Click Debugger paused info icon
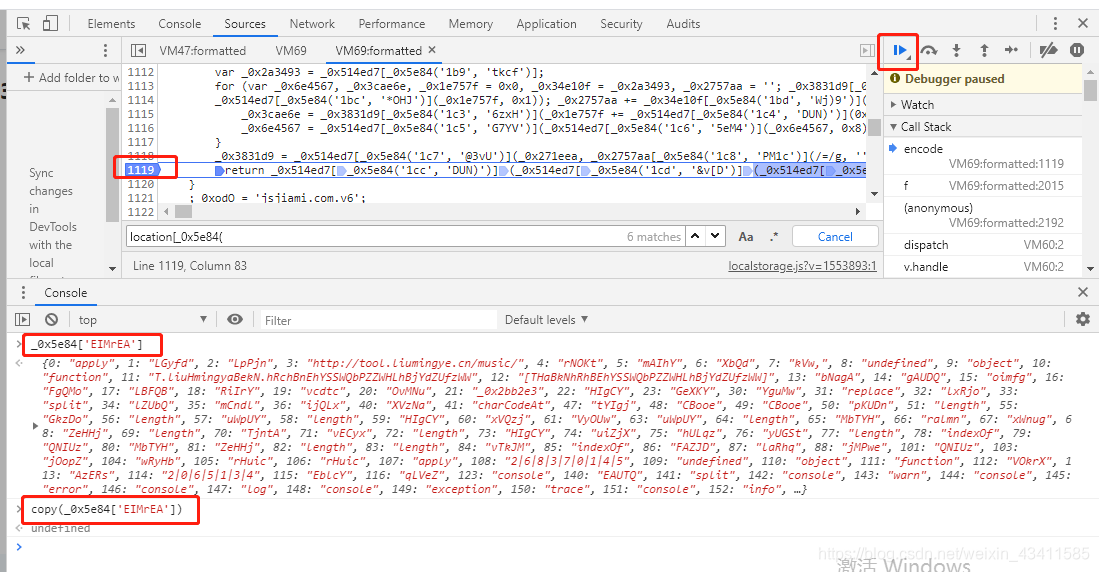1099x572 pixels. click(x=895, y=79)
